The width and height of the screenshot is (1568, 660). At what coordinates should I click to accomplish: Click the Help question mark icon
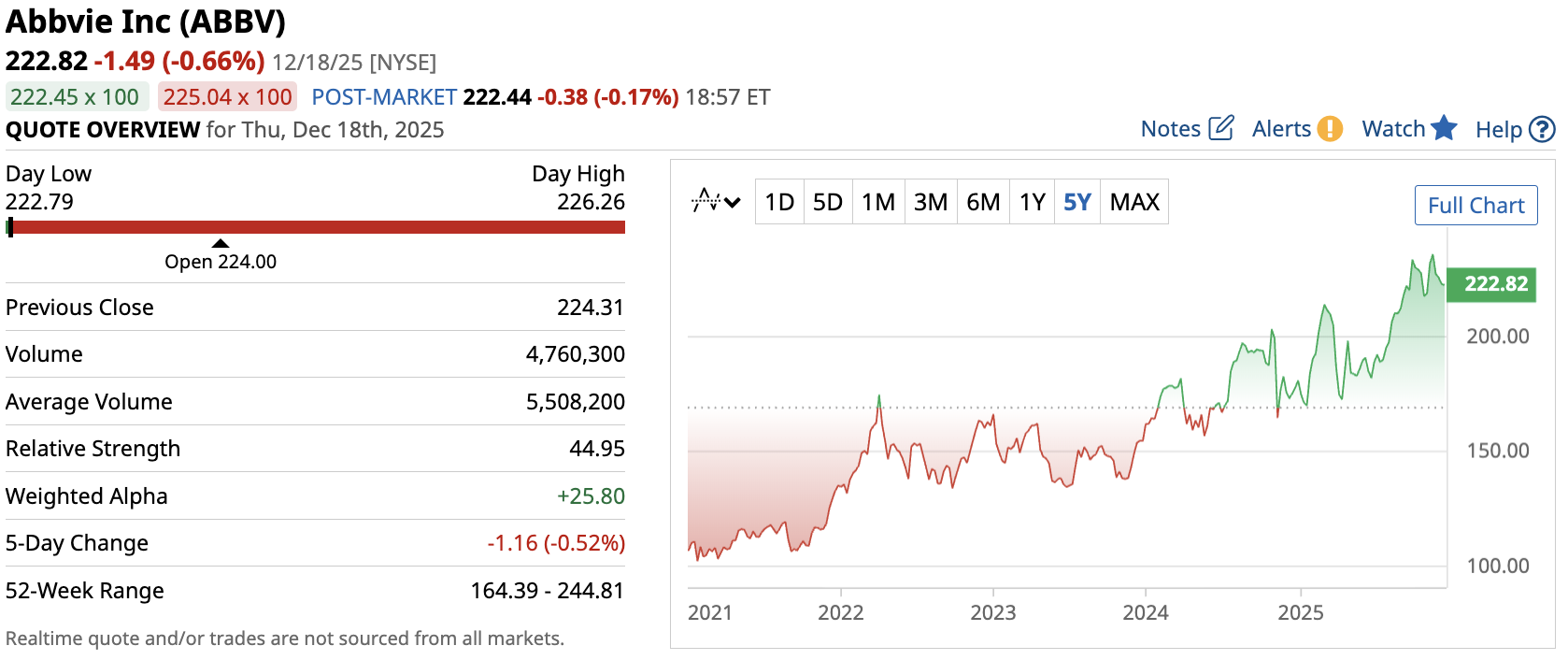1542,130
